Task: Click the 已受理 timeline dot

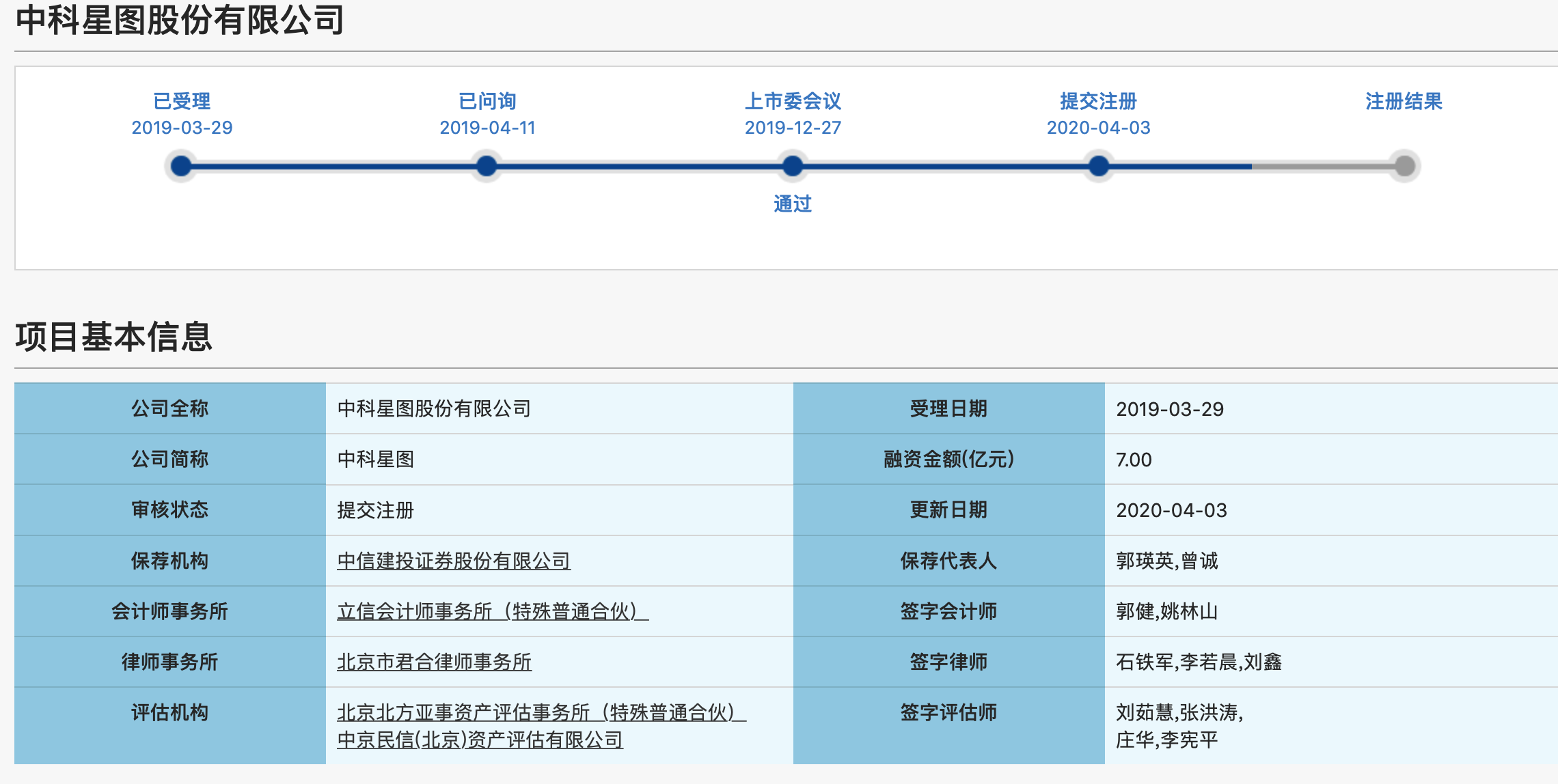Action: coord(181,166)
